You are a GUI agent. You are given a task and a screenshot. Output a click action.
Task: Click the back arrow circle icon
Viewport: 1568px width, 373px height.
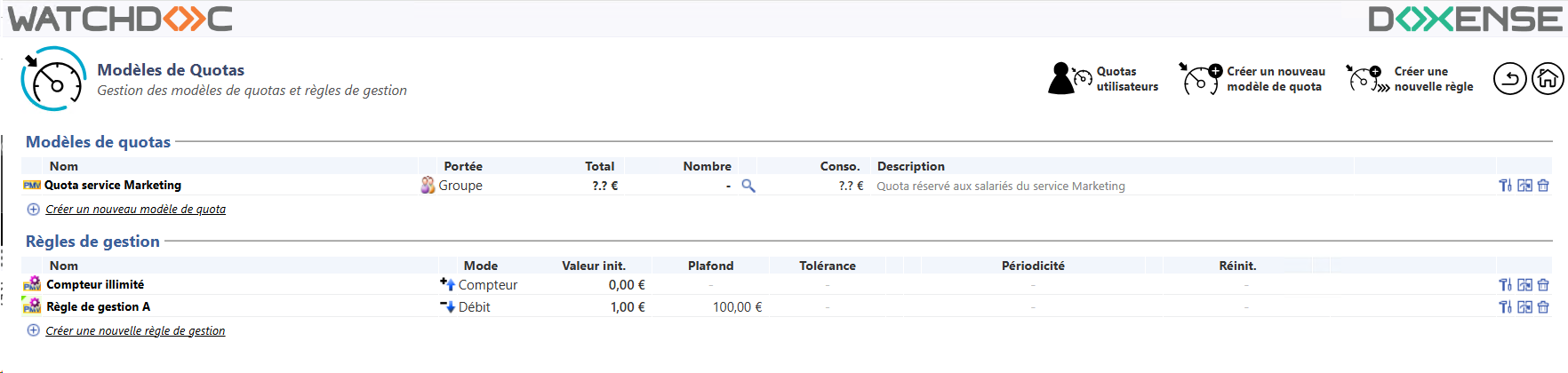coord(1509,79)
